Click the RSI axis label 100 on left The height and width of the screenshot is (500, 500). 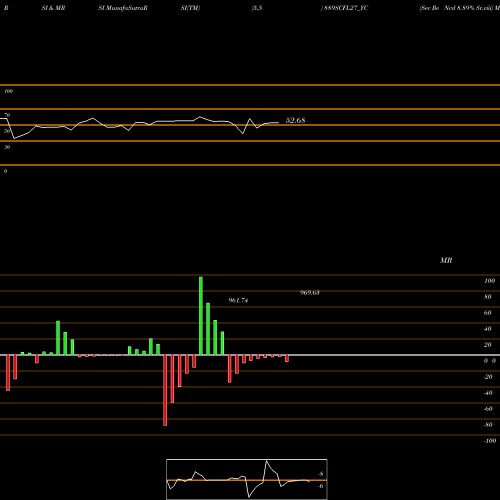(8, 91)
